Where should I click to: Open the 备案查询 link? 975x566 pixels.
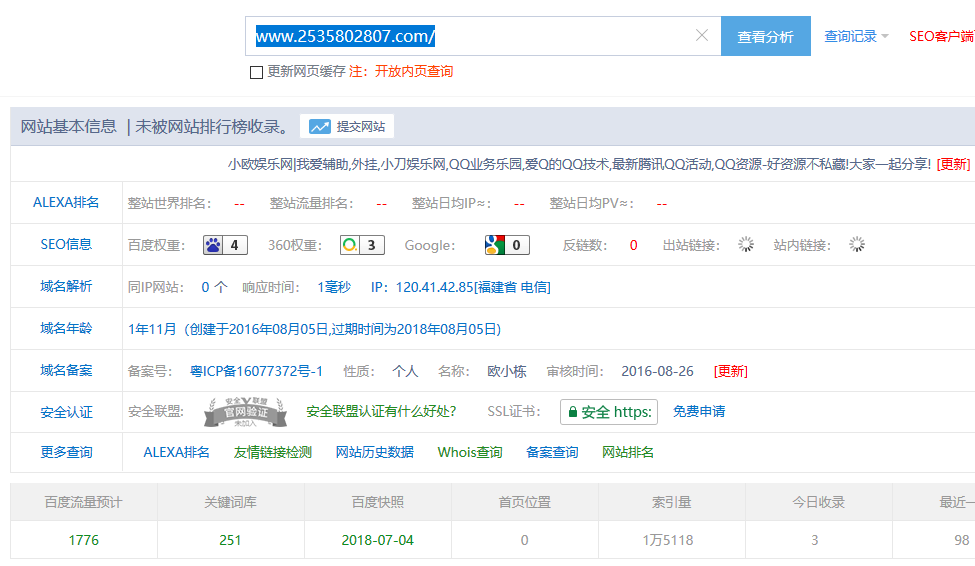point(552,452)
